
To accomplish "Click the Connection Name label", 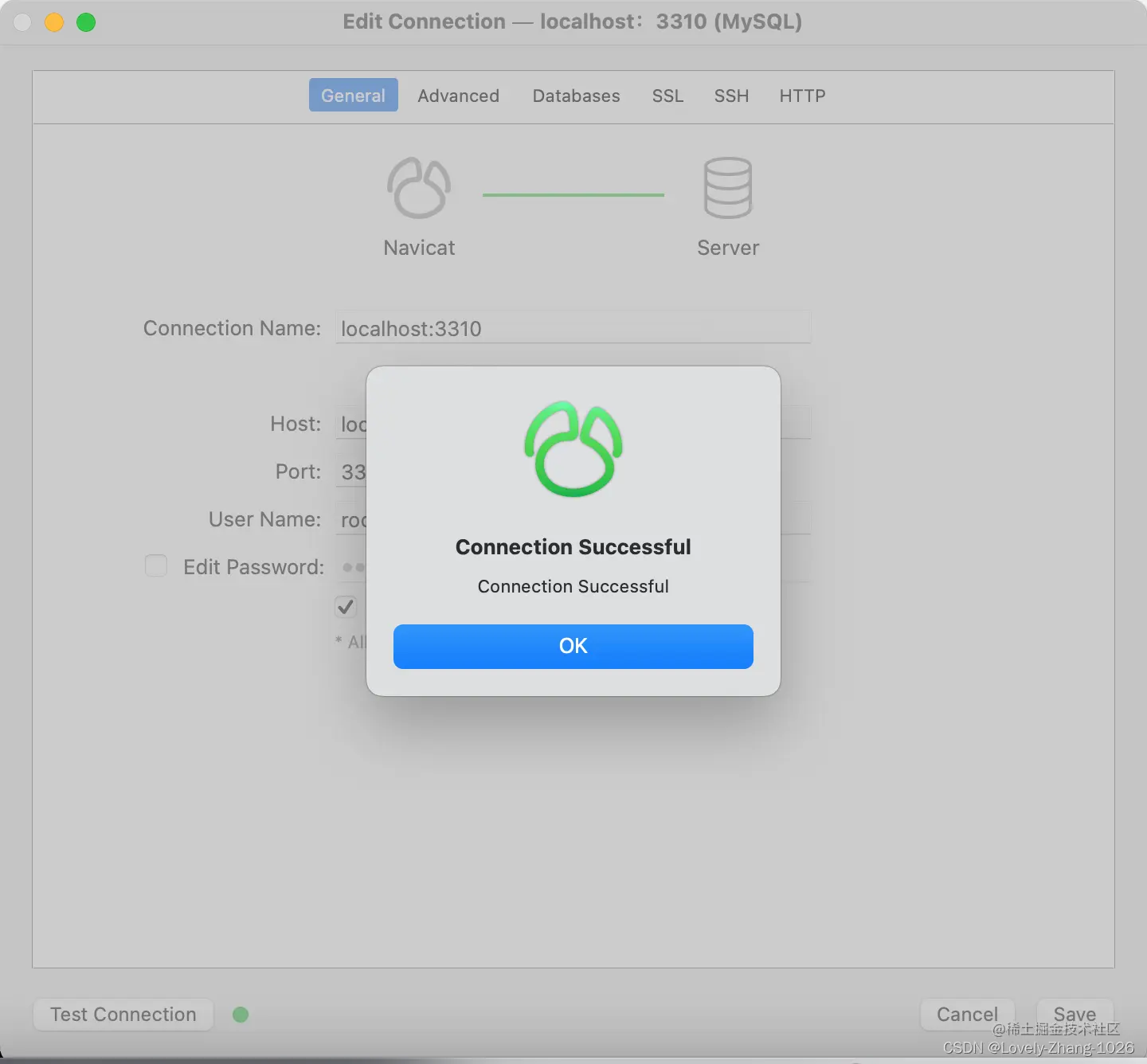I will click(x=233, y=328).
